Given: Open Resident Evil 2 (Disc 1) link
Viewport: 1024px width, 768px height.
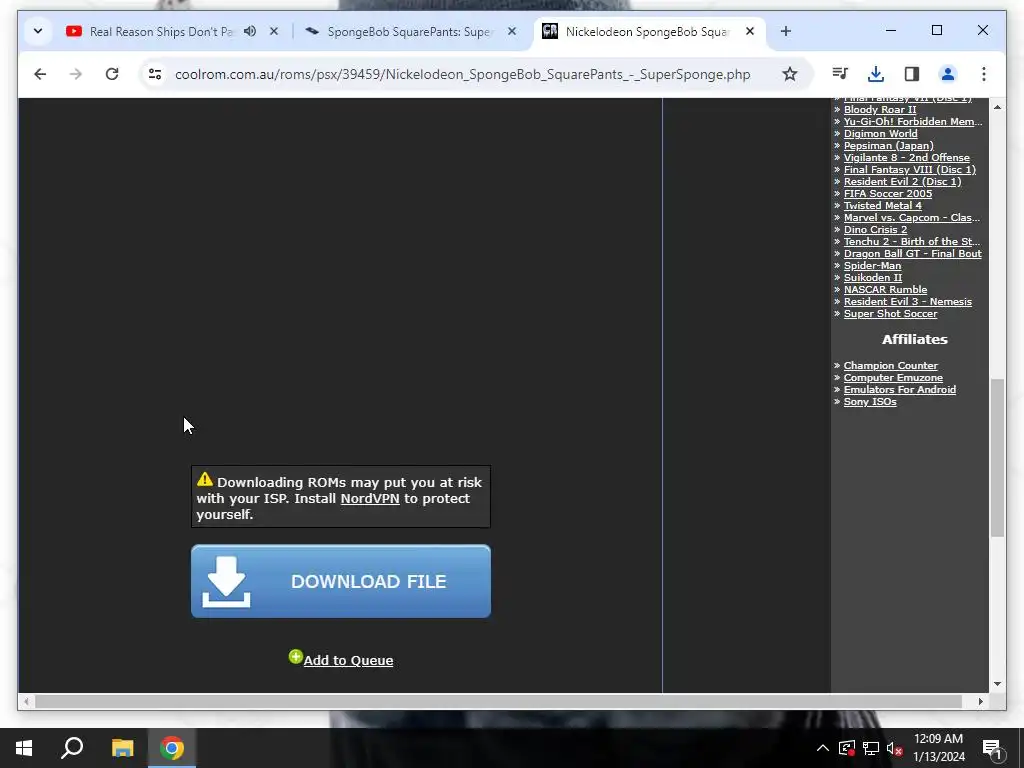Looking at the screenshot, I should point(903,182).
